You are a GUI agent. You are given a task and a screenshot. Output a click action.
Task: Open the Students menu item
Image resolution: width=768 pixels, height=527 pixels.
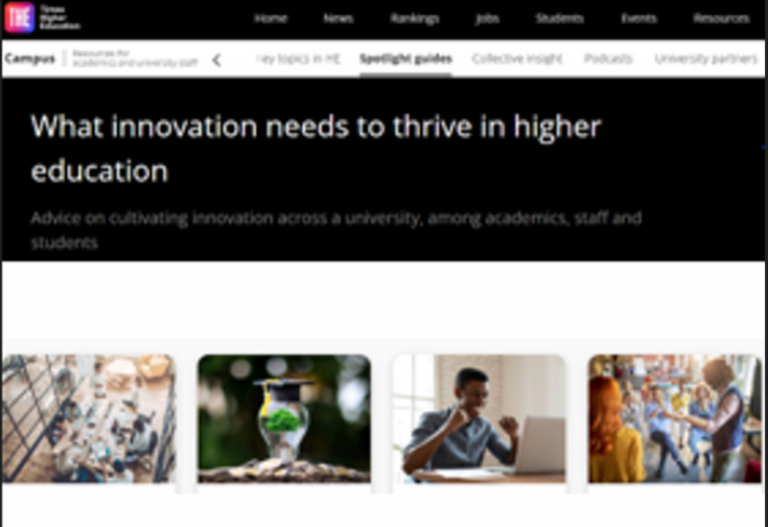pos(559,19)
